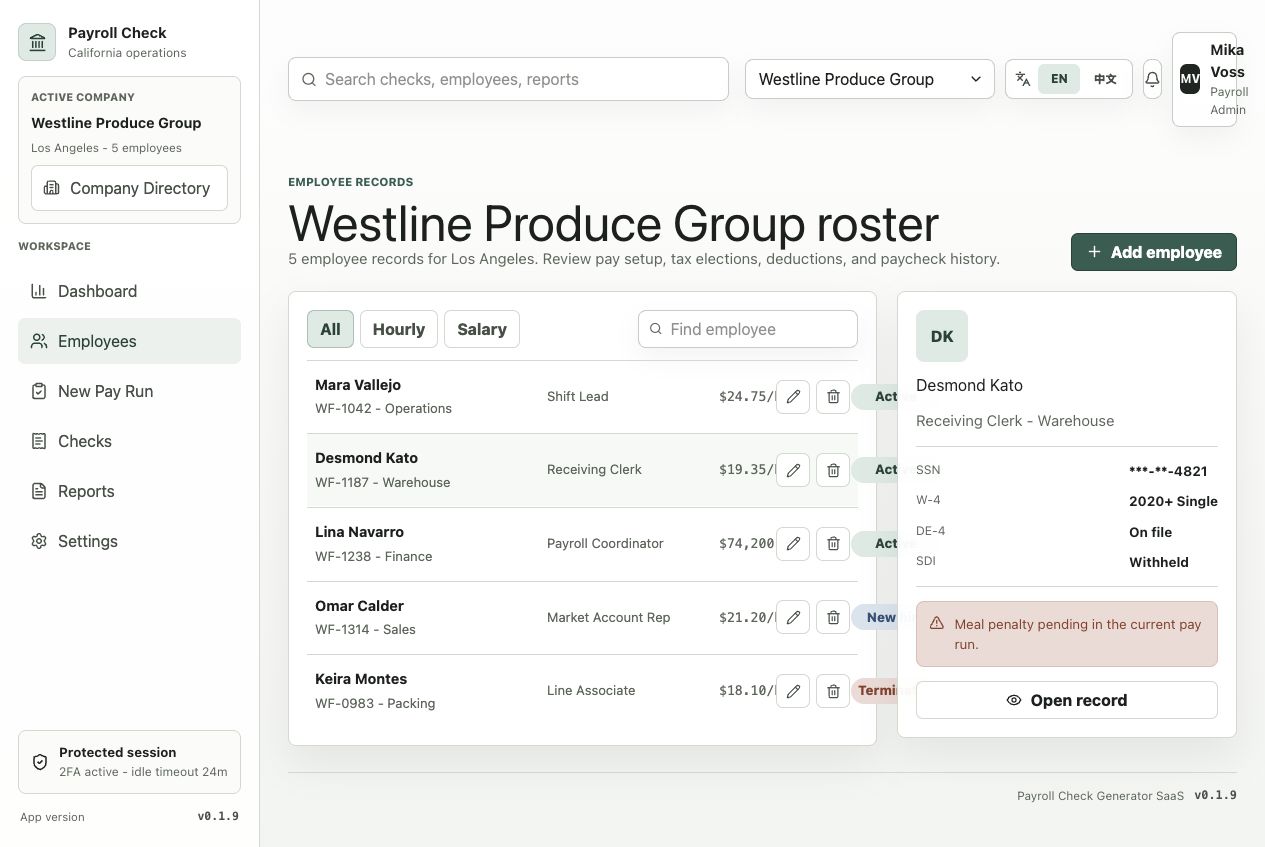Open Mika Voss user profile menu
1265x847 pixels.
[x=1204, y=79]
